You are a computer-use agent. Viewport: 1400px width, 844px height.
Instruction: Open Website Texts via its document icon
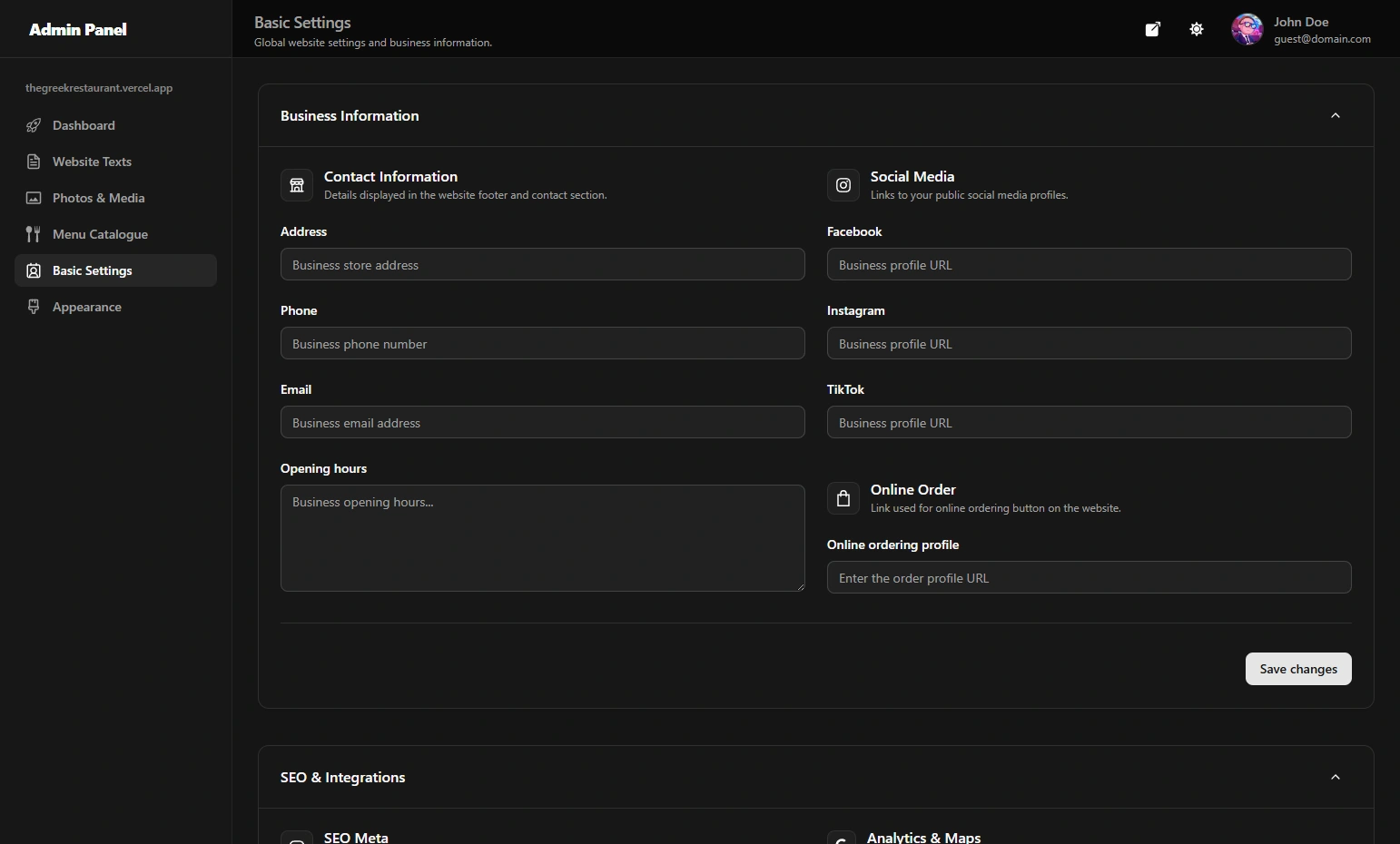click(x=34, y=162)
